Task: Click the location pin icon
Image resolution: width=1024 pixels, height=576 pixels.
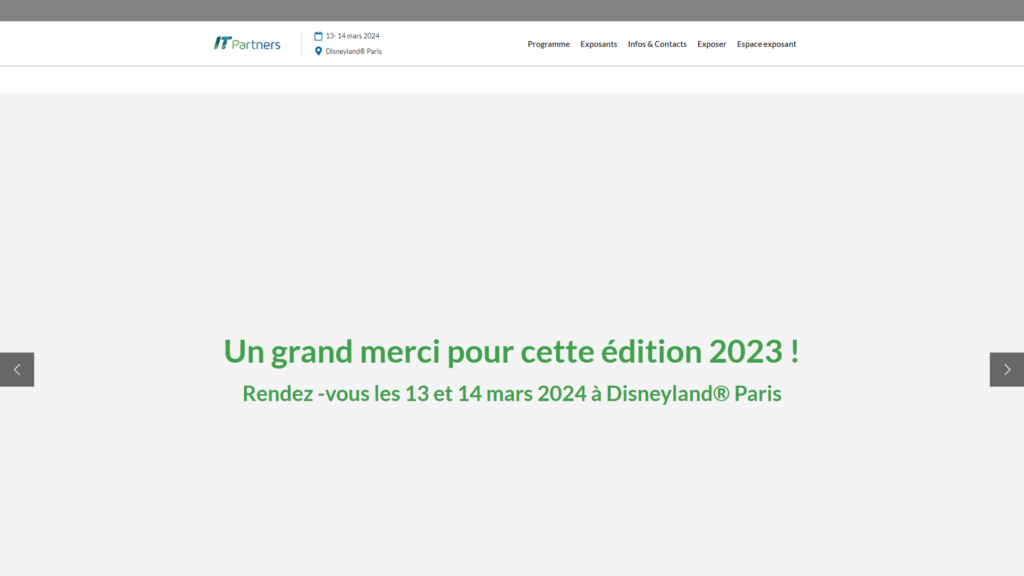Action: [x=318, y=51]
